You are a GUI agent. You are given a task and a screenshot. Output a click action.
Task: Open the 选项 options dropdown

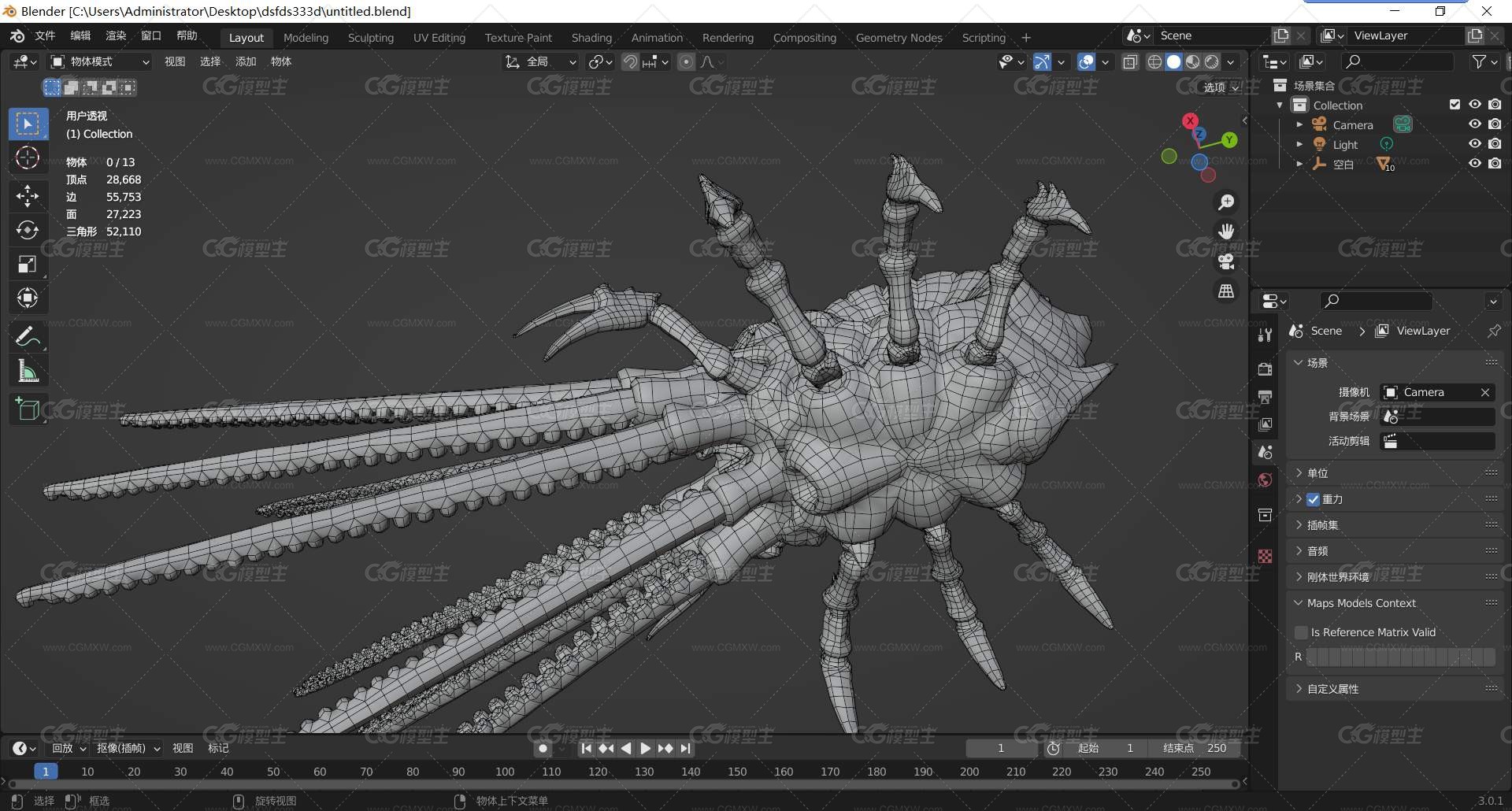coord(1221,87)
